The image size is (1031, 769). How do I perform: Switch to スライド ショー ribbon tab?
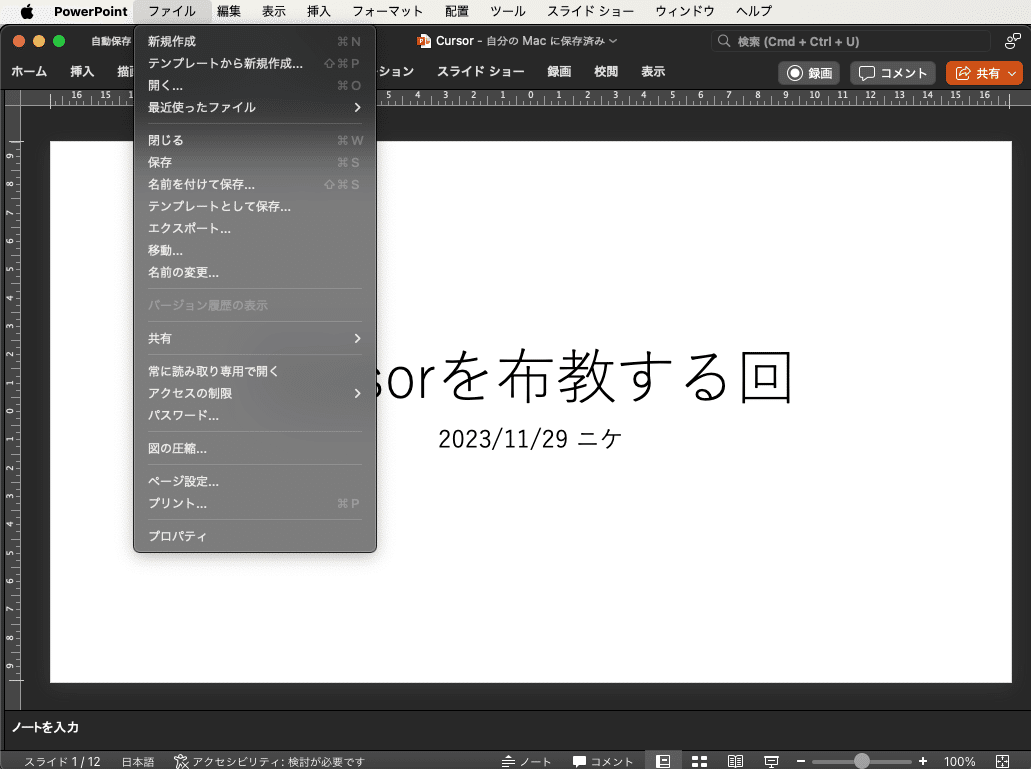481,72
